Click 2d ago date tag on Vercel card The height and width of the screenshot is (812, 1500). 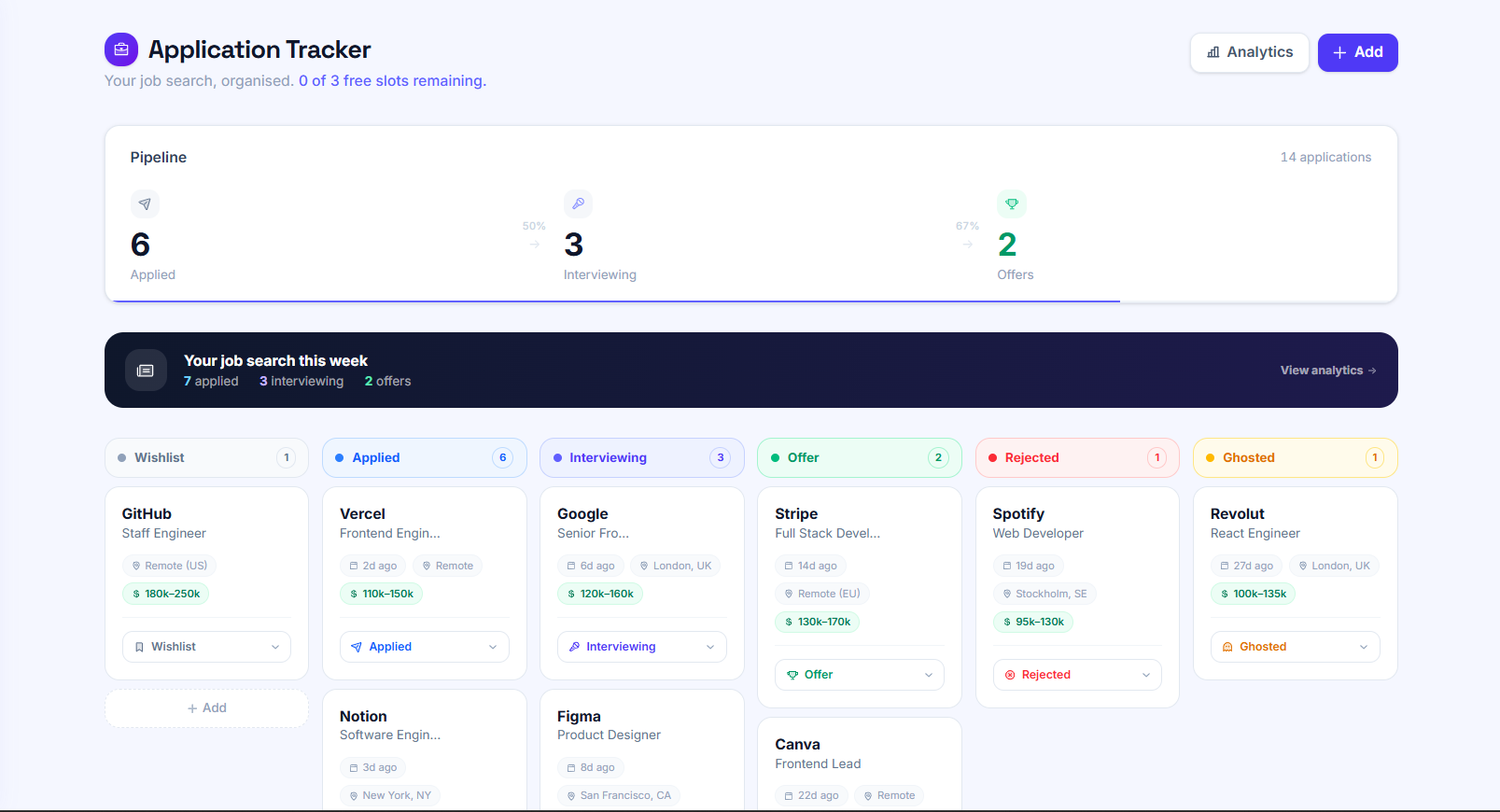point(373,566)
